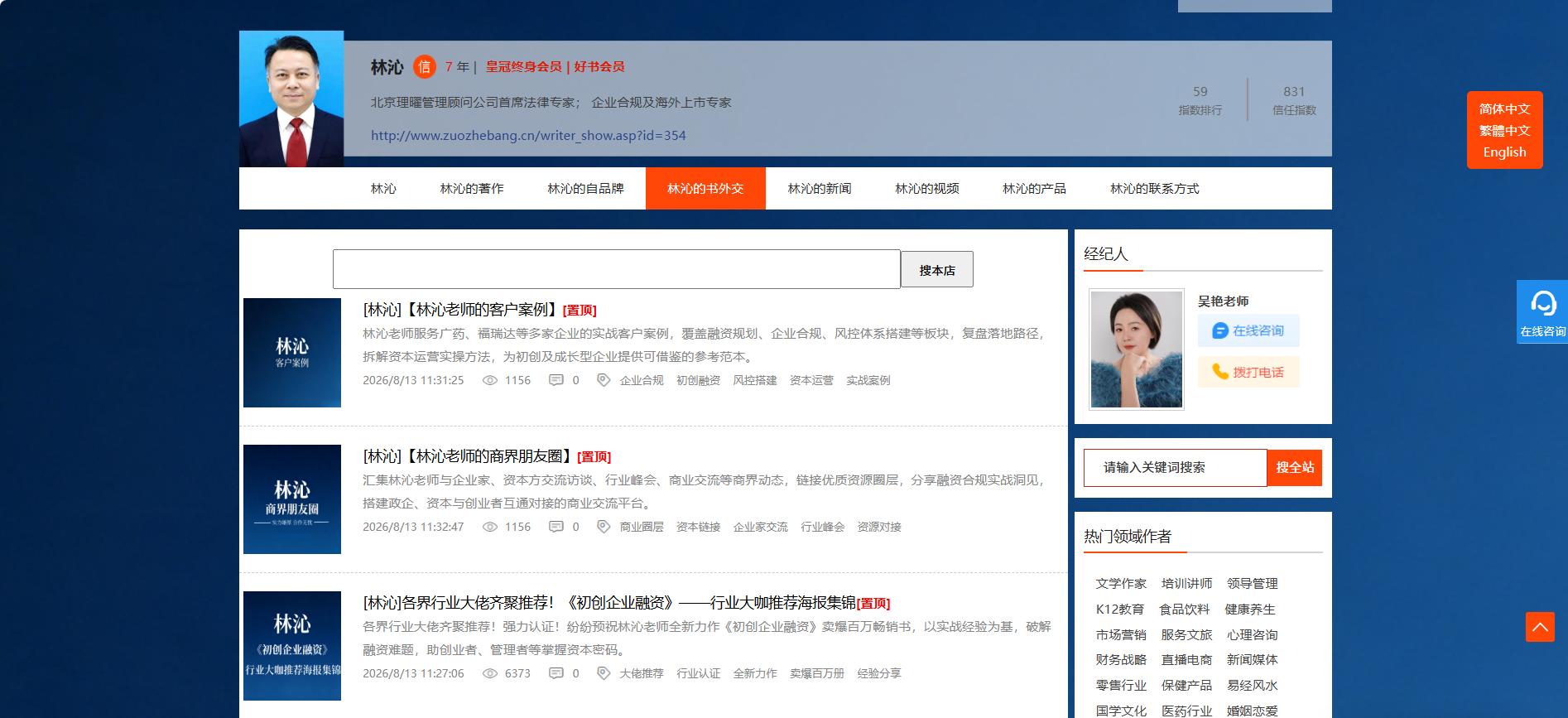This screenshot has width=1568, height=718.
Task: Select 心理咨询 author category
Action: pyautogui.click(x=1252, y=635)
